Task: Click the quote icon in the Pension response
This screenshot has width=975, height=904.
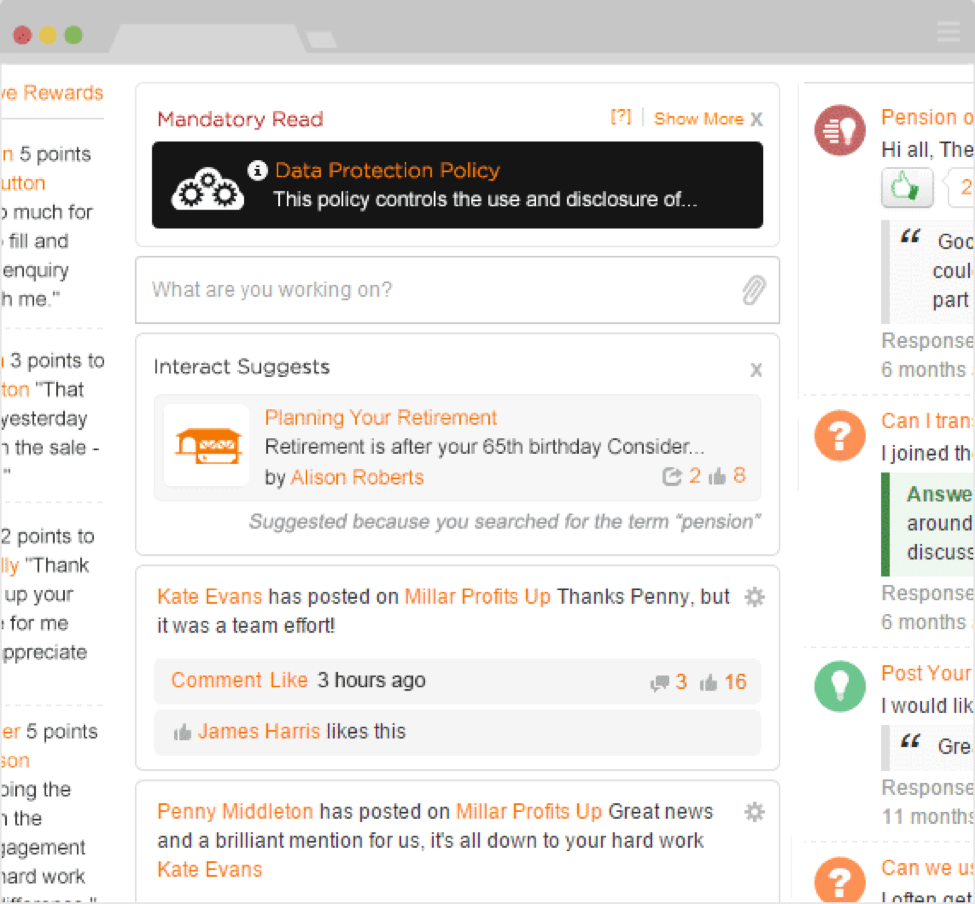Action: 910,237
